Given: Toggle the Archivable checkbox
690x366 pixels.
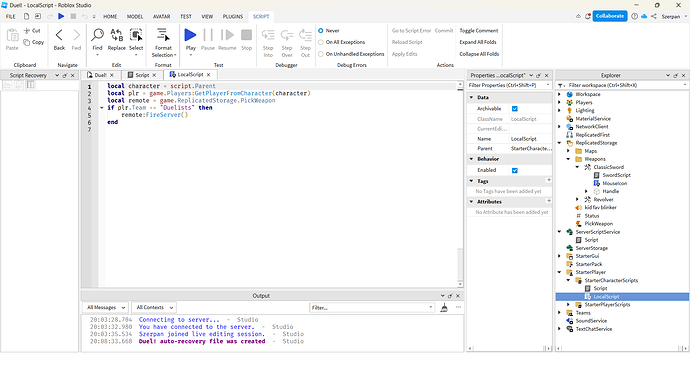Looking at the screenshot, I should point(514,109).
